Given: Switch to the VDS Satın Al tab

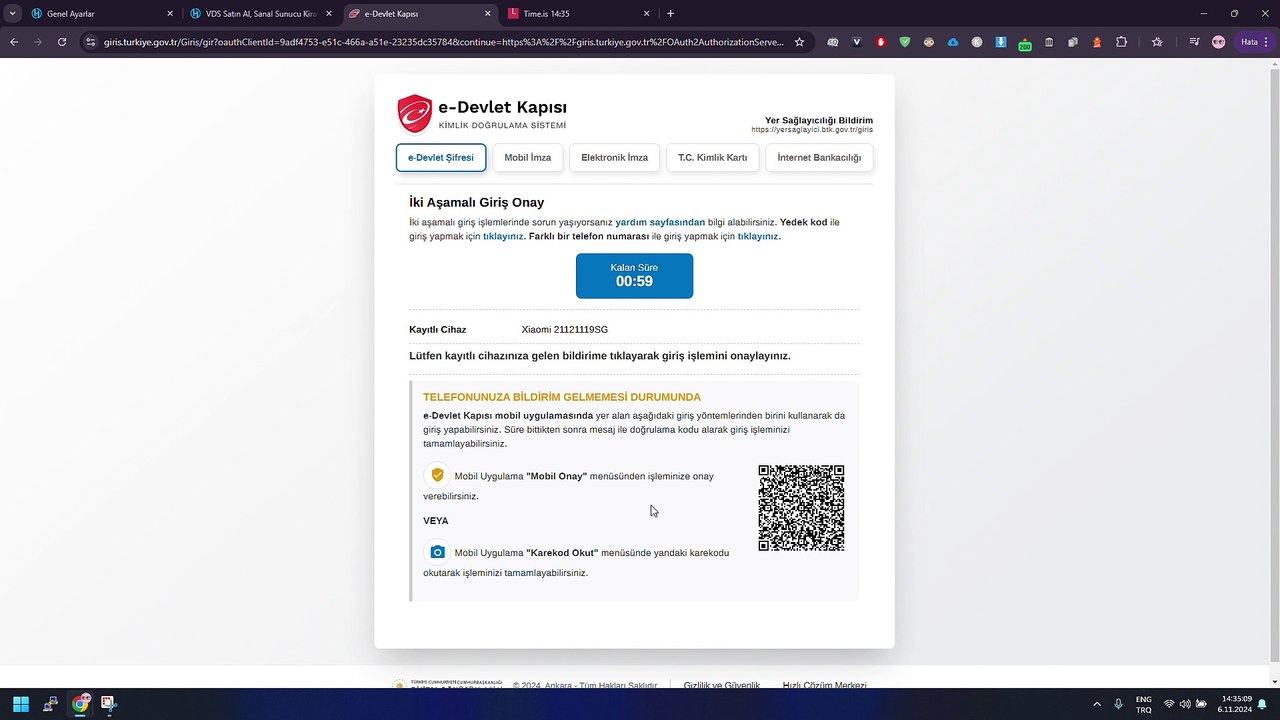Looking at the screenshot, I should pos(262,14).
